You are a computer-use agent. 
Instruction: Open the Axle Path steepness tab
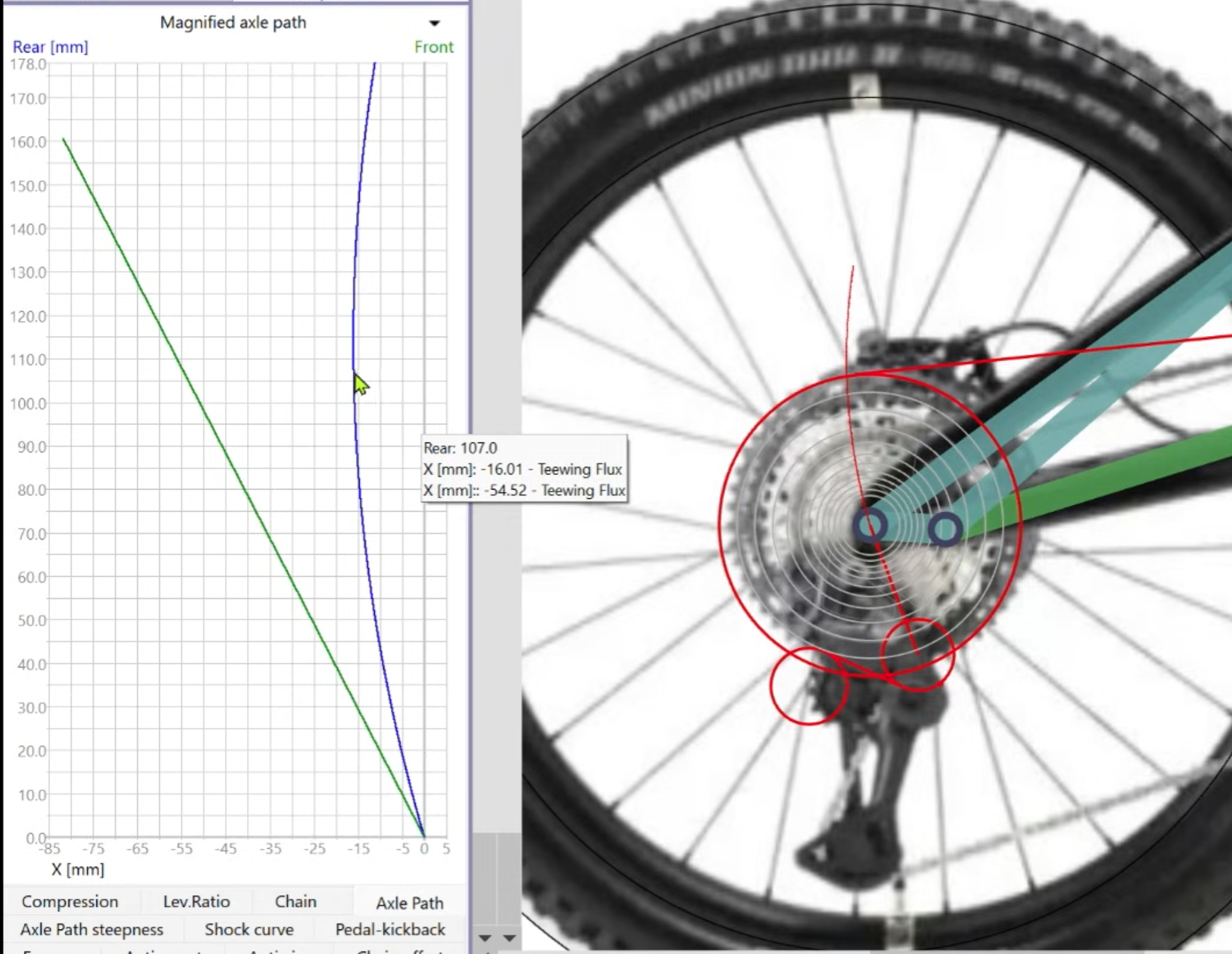[x=91, y=929]
